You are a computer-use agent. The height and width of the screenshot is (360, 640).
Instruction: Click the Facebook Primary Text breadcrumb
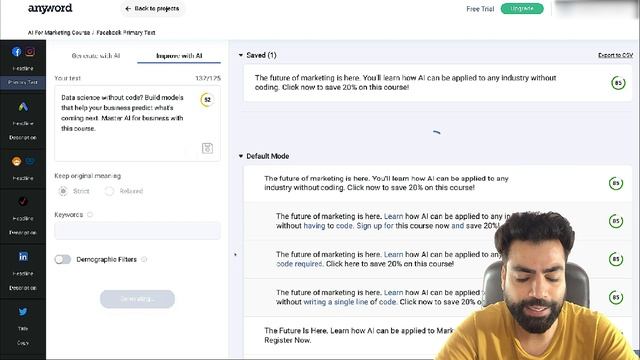click(126, 33)
